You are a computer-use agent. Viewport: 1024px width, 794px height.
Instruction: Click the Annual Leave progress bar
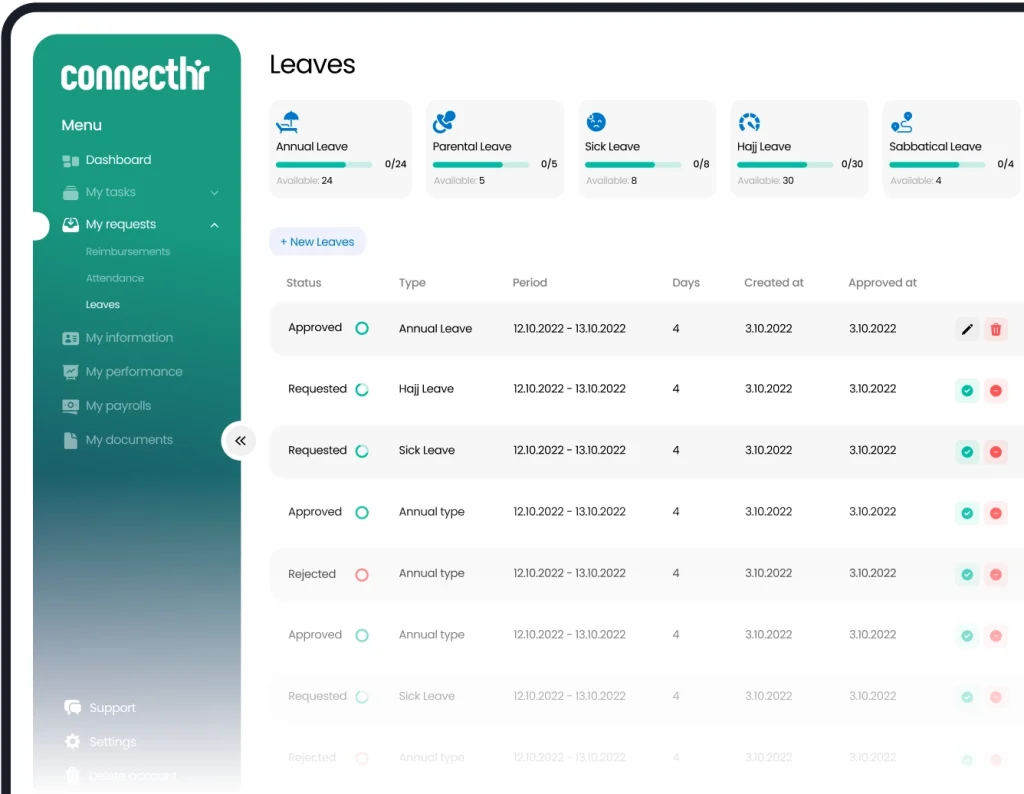click(x=324, y=165)
